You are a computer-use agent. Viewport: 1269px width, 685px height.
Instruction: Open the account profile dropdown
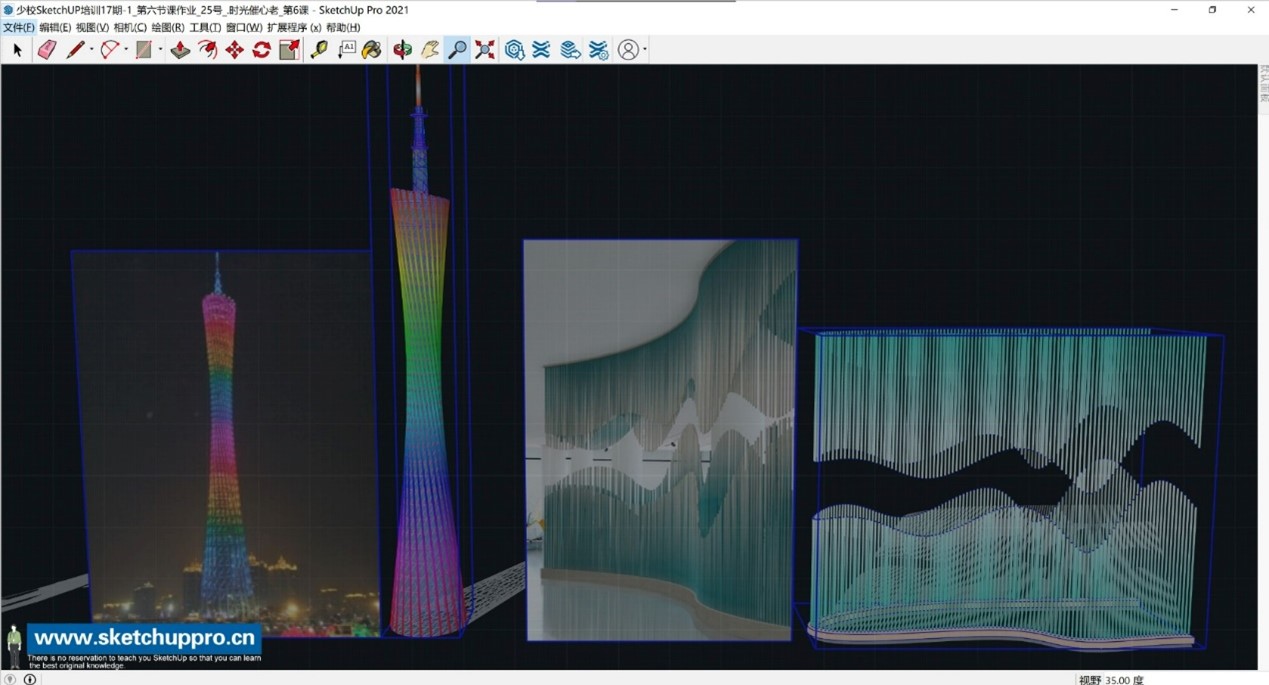pos(632,50)
